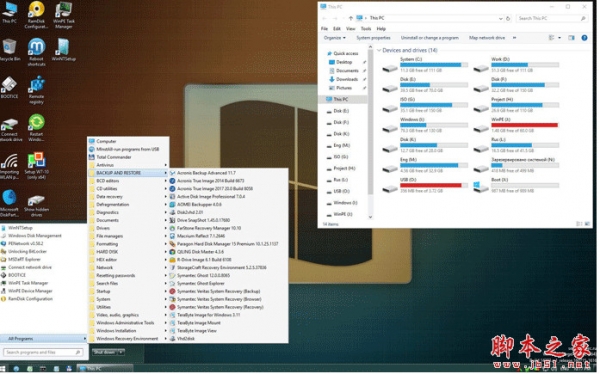Launch Symantec Ghost Explorer
The height and width of the screenshot is (374, 600).
[229, 284]
